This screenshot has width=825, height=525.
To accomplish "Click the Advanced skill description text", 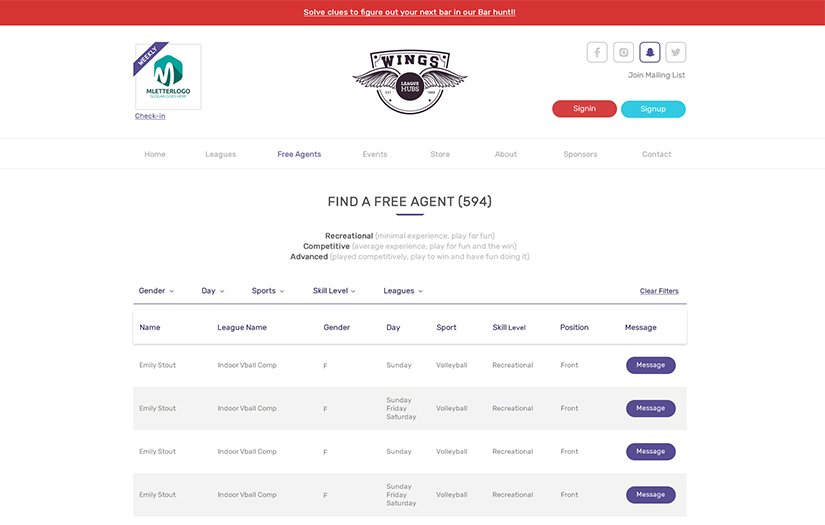I will point(409,257).
